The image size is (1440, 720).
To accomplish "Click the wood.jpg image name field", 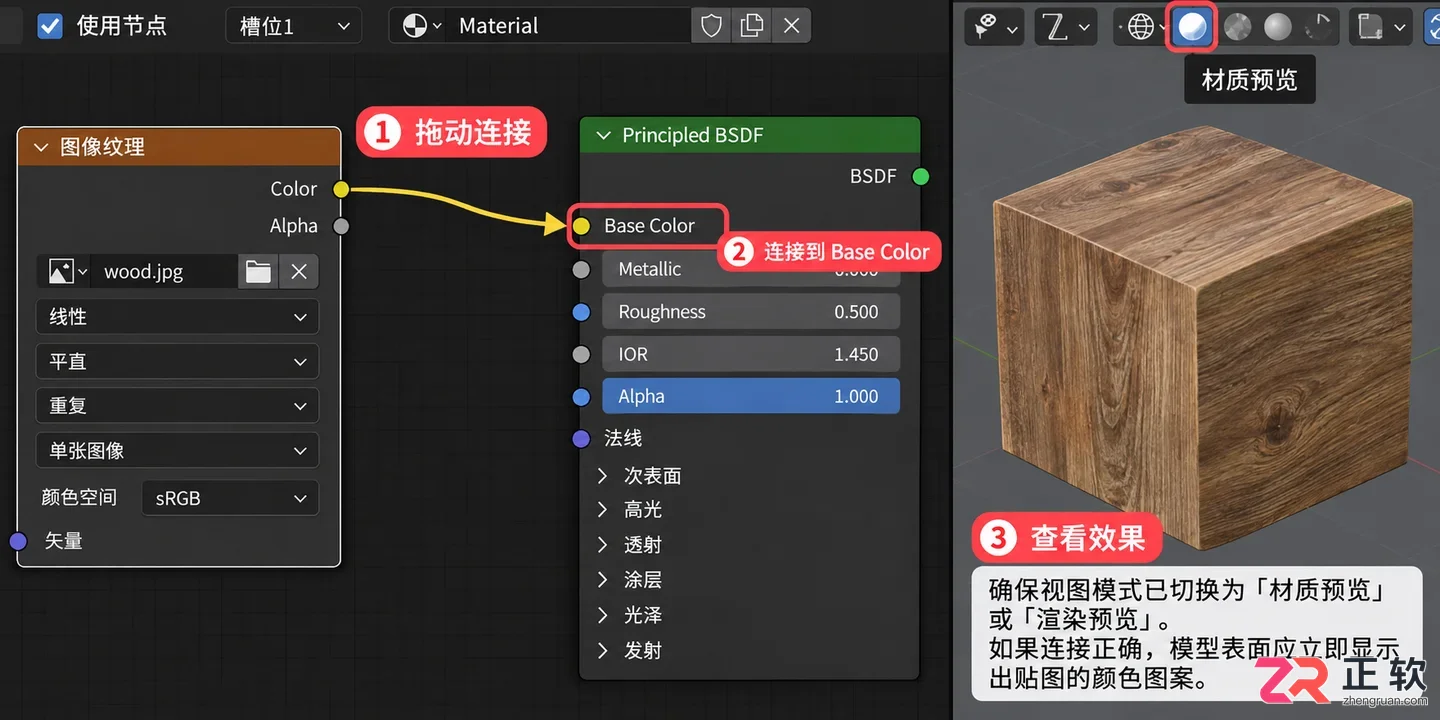I will 166,271.
